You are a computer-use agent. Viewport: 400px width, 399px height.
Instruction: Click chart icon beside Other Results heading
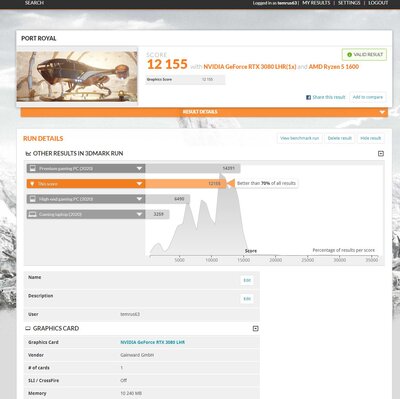(28, 154)
